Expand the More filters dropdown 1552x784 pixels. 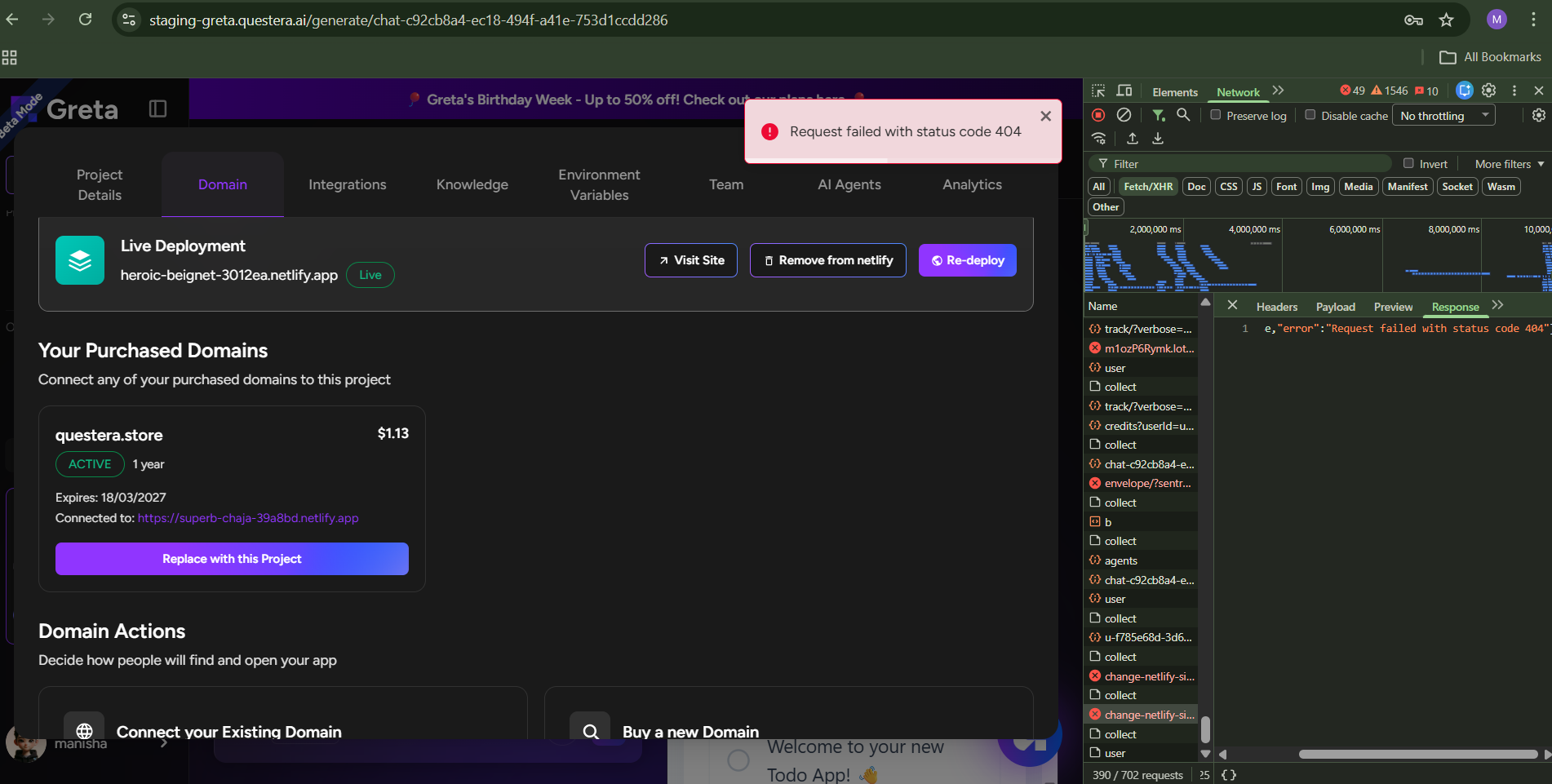click(1510, 164)
